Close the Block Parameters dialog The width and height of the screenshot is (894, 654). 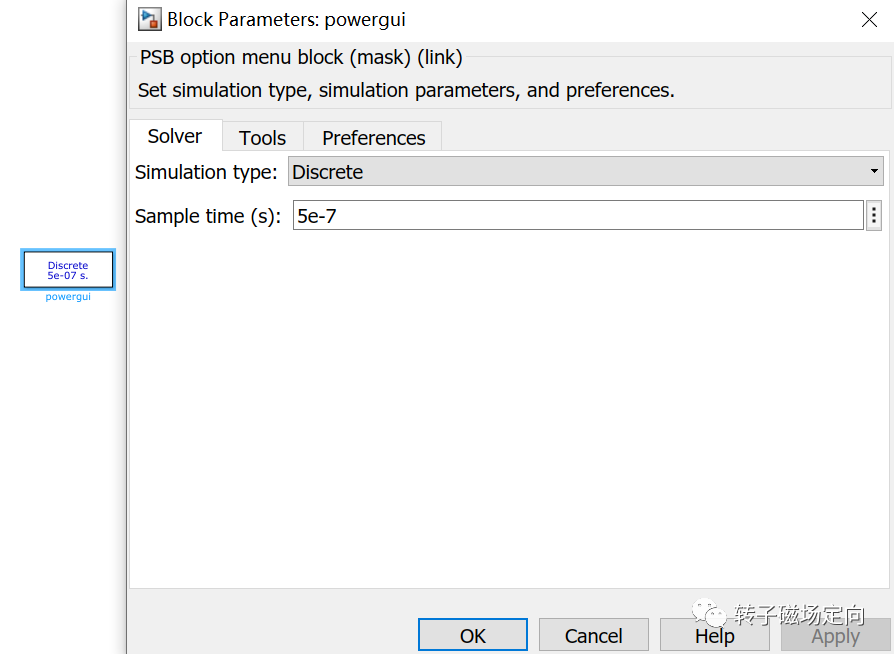click(x=869, y=19)
